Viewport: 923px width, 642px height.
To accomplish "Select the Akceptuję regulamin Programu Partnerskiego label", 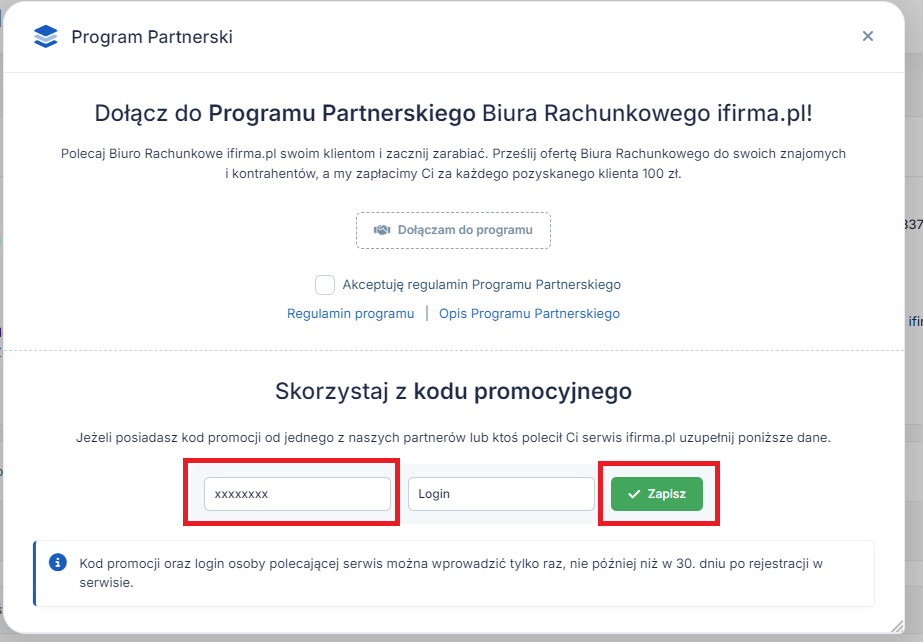I will (x=482, y=285).
